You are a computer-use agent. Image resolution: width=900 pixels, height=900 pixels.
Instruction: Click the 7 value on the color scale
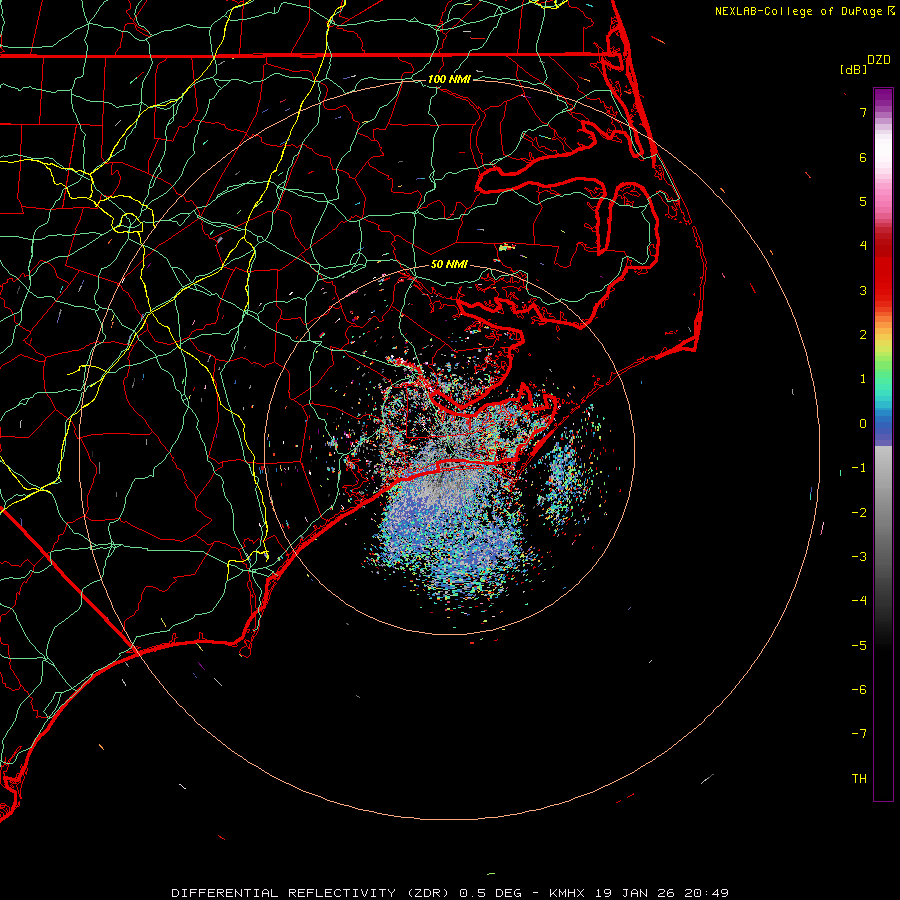863,112
